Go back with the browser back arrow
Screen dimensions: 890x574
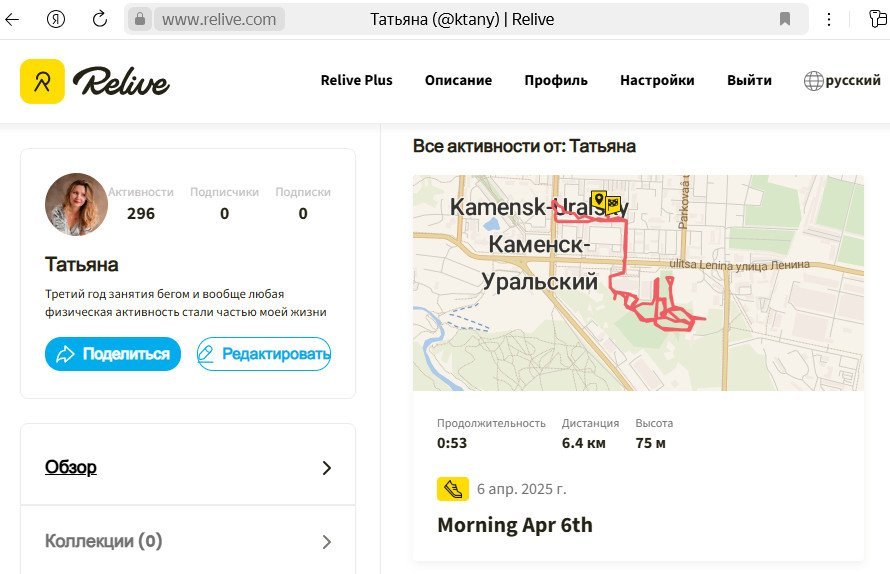point(12,19)
